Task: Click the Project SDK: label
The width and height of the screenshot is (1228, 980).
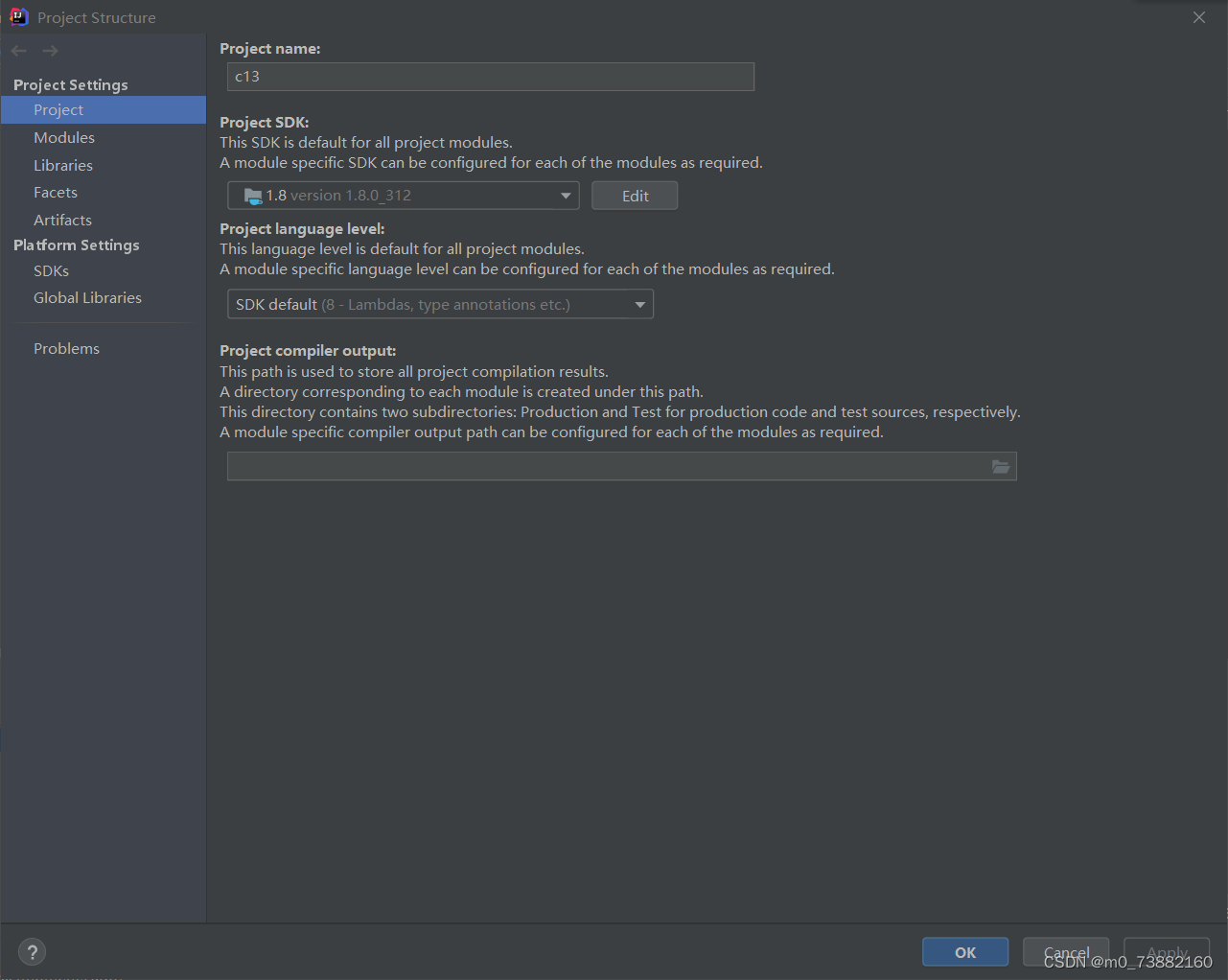Action: (x=265, y=123)
